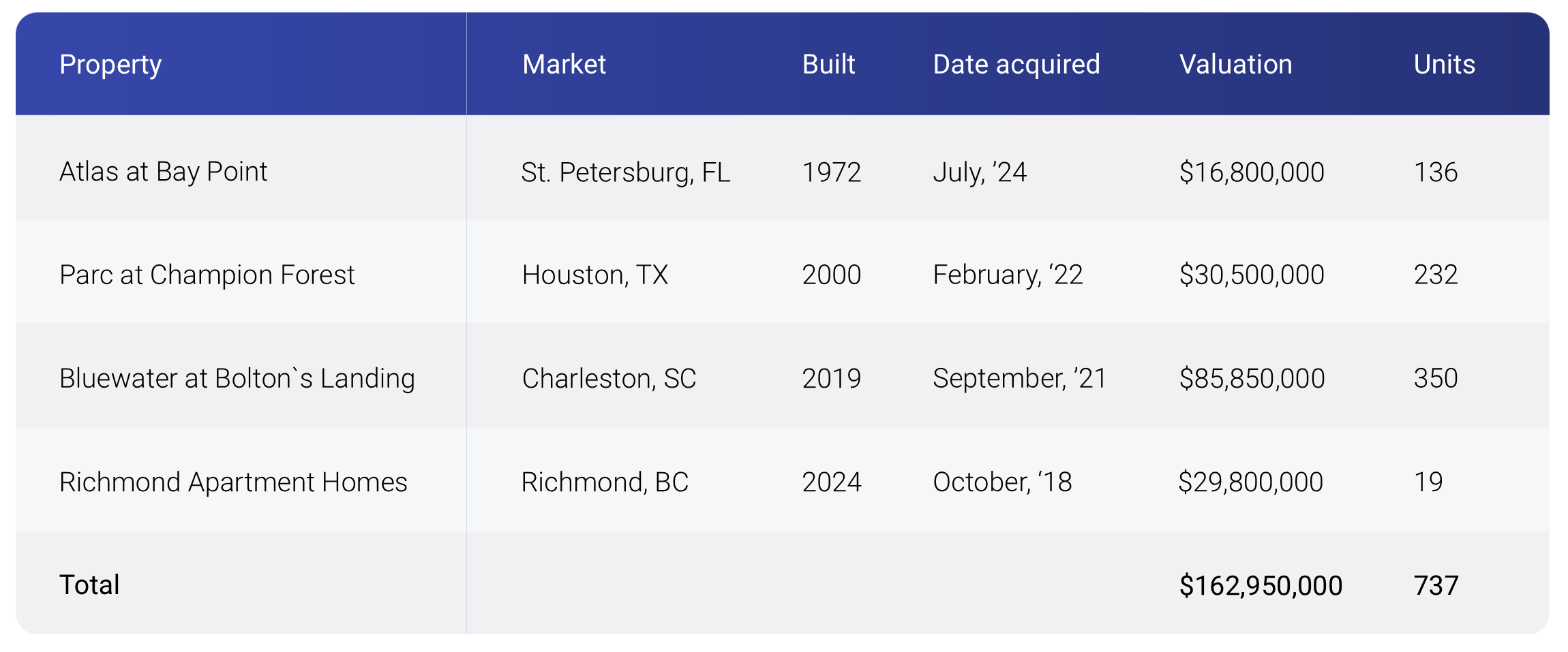Click the total valuation $162,950,000
This screenshot has height=652, width=1568.
[1261, 585]
